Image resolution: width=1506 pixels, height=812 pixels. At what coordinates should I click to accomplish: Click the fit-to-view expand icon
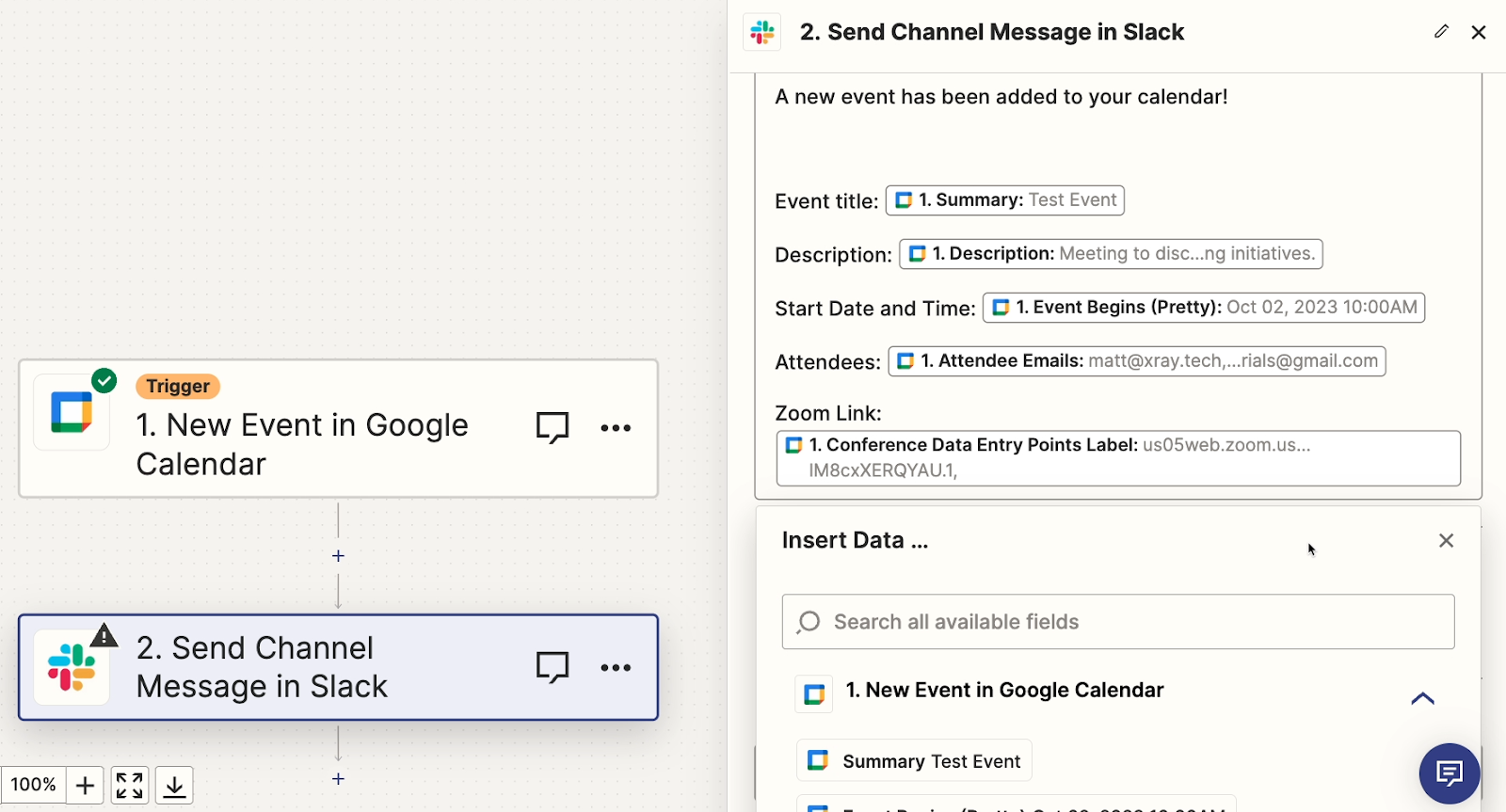point(130,785)
